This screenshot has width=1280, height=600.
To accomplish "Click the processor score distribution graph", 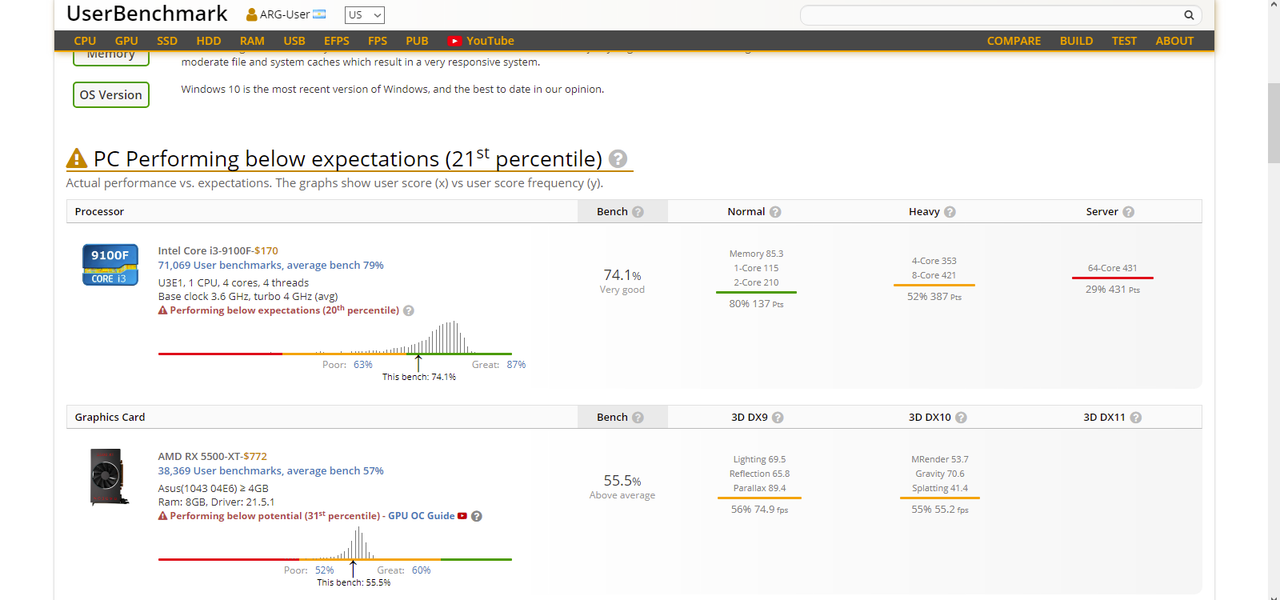I will (x=335, y=338).
